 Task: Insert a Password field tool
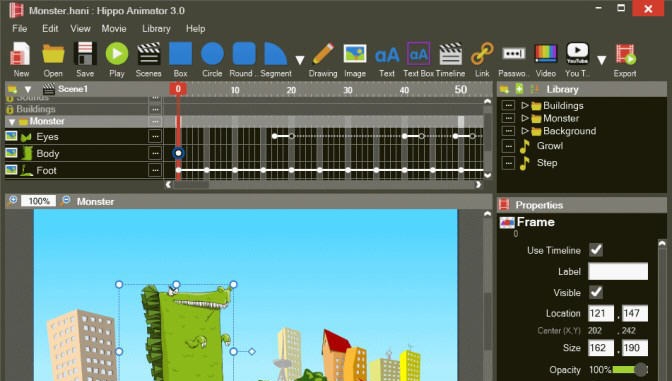coord(513,54)
